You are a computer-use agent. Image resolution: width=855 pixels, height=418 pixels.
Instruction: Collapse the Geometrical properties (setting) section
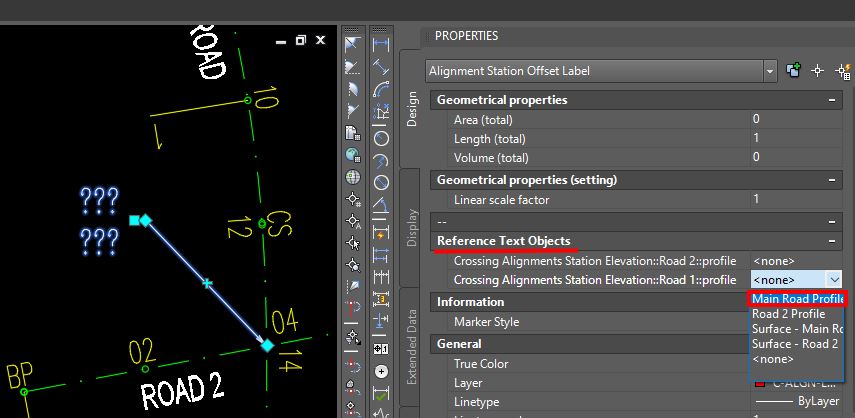tap(832, 180)
